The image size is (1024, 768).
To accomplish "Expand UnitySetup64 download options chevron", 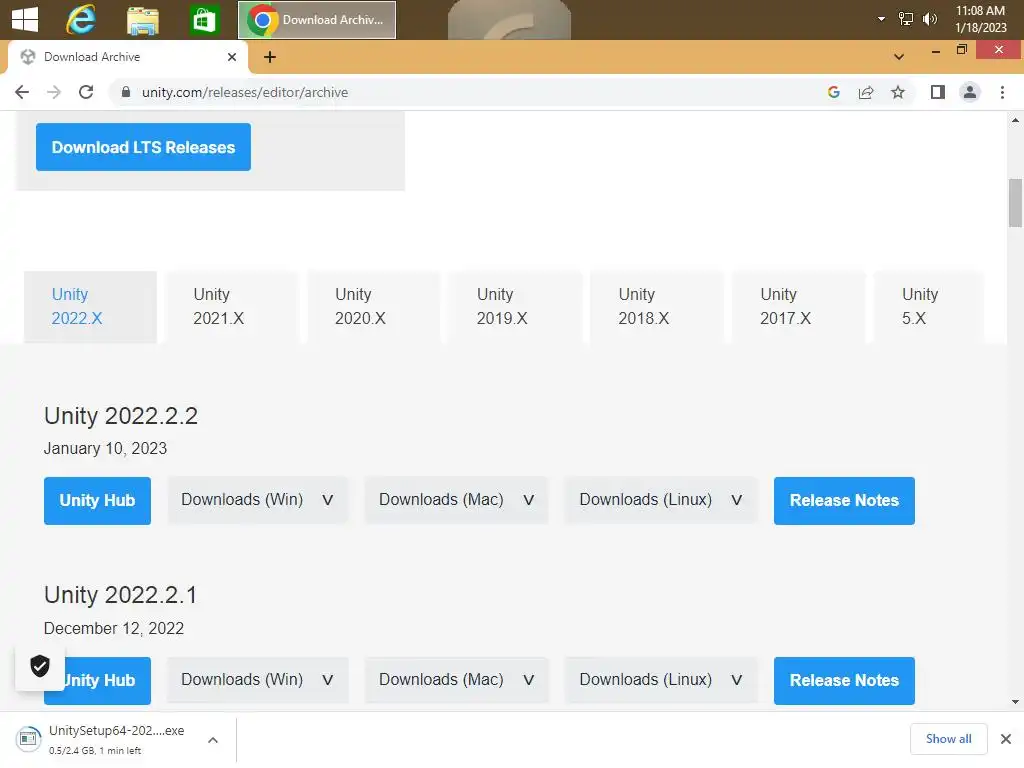I will pos(213,740).
